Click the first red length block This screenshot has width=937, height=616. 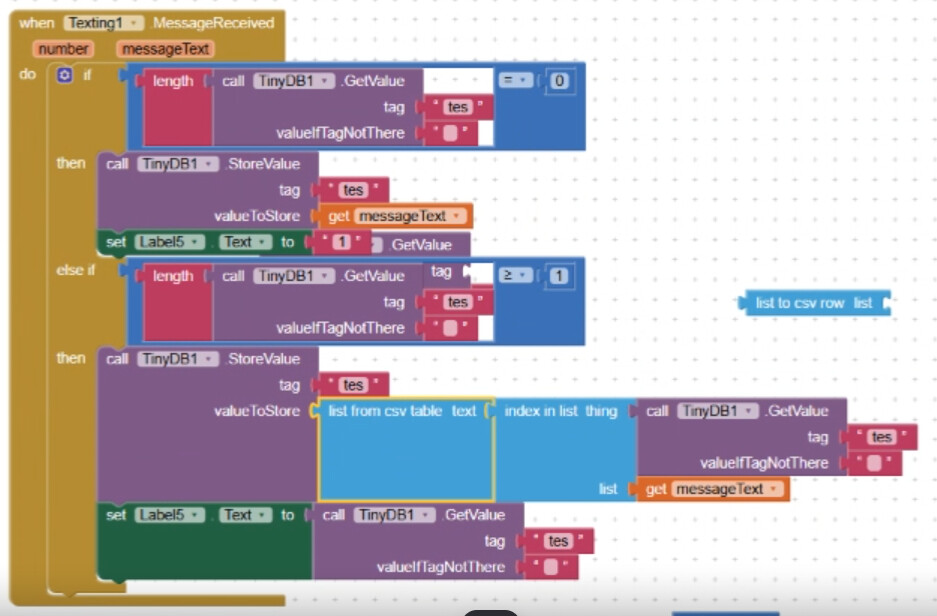pos(173,81)
